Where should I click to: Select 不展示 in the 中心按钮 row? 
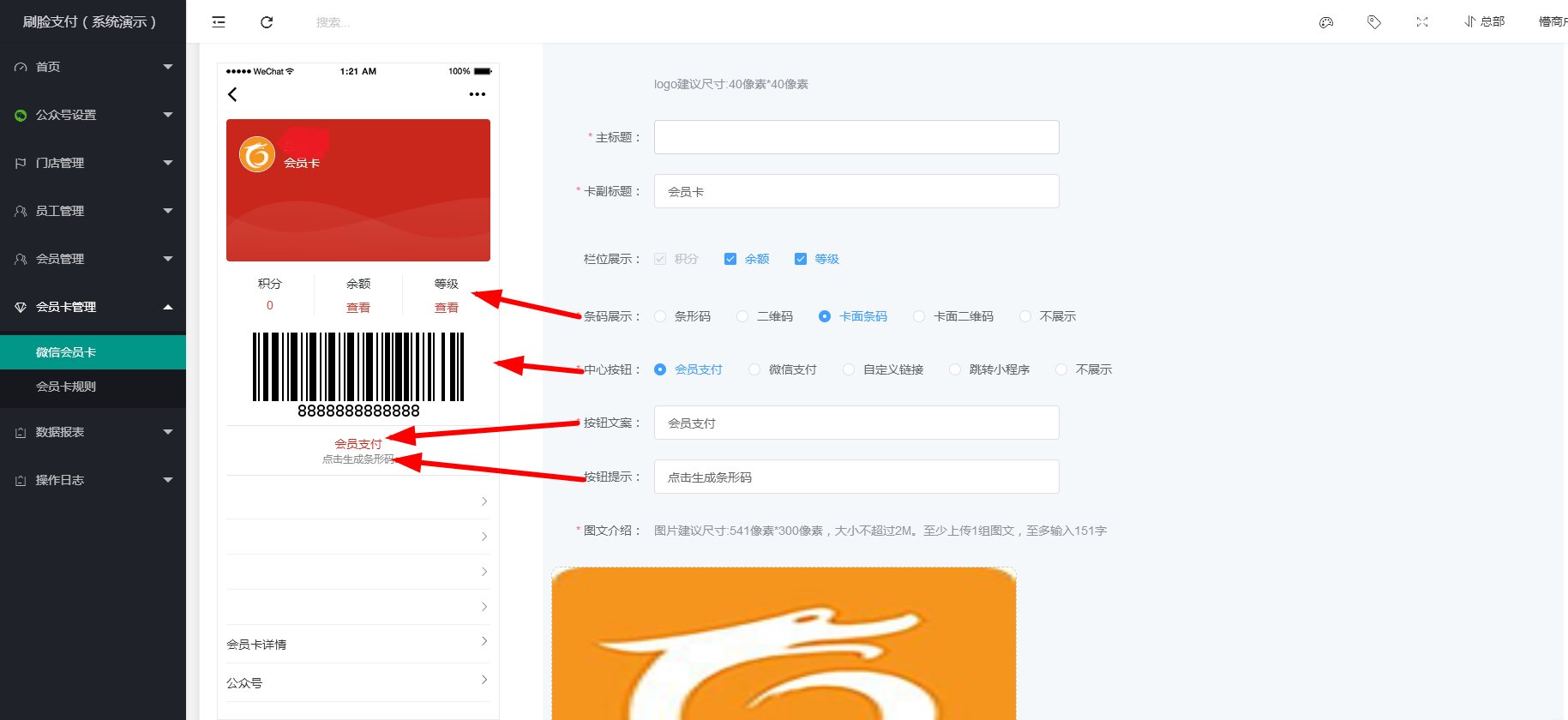pos(1061,369)
